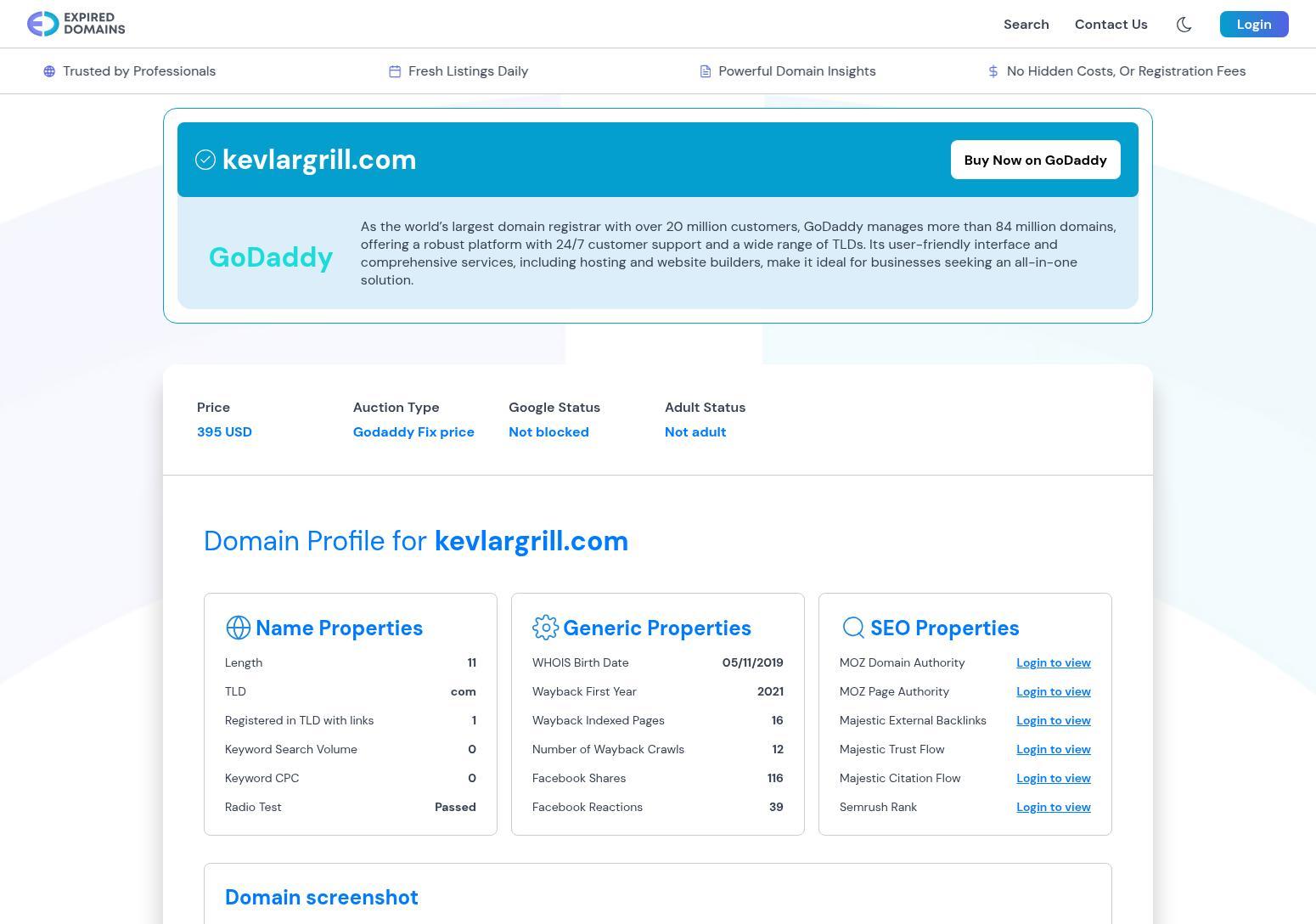Click Login to view for Majestic Trust Flow

tap(1053, 749)
